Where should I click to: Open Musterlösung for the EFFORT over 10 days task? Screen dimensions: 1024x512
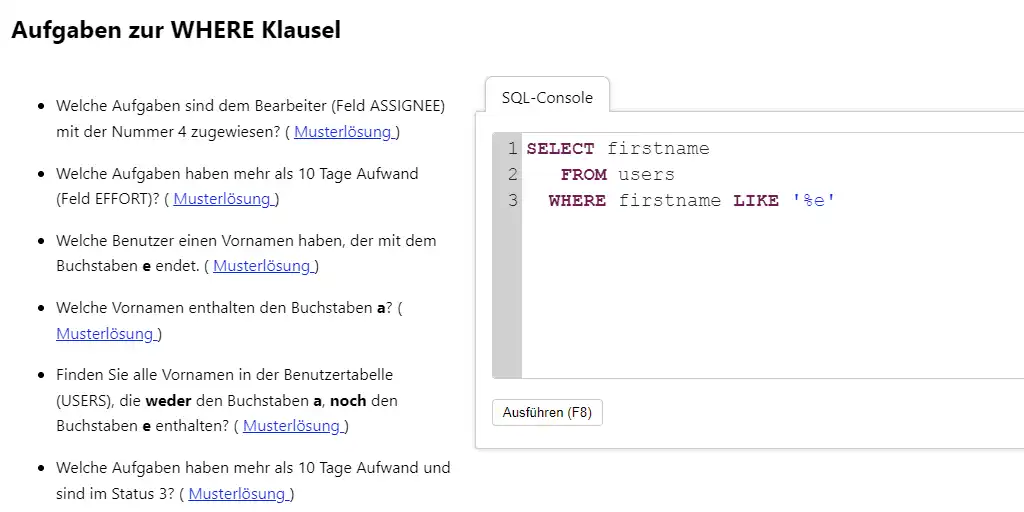point(224,198)
